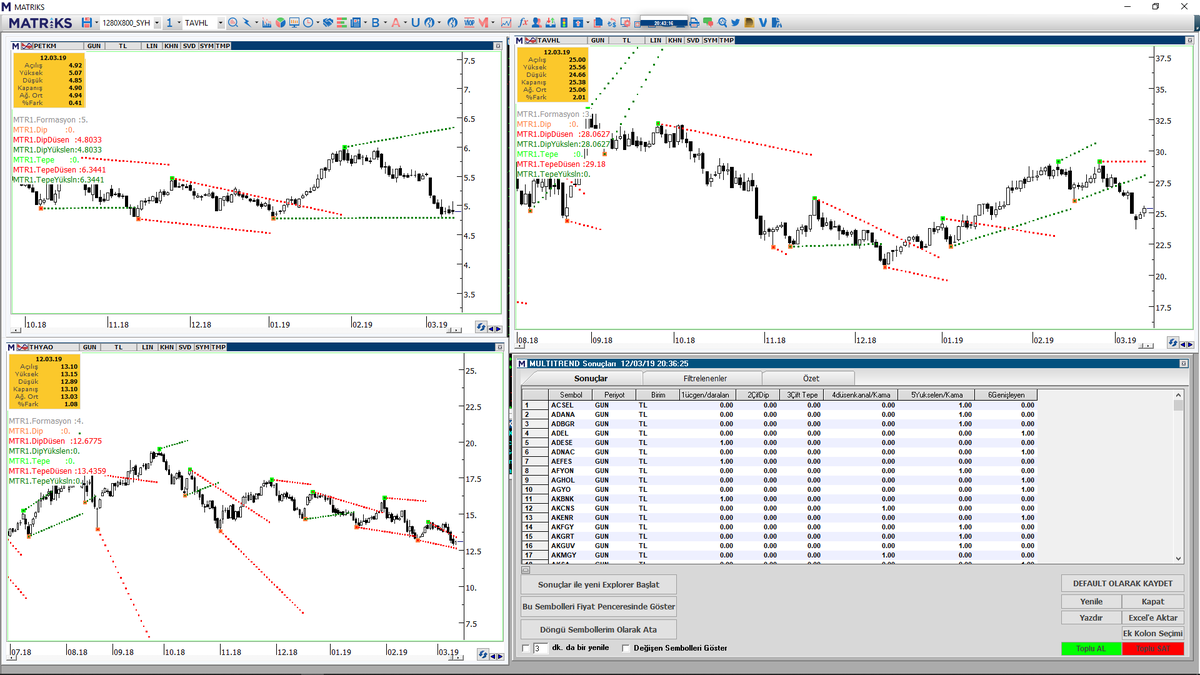Viewport: 1200px width, 675px height.
Task: Toggle SVD in the TAVHL chart header
Action: click(x=693, y=40)
